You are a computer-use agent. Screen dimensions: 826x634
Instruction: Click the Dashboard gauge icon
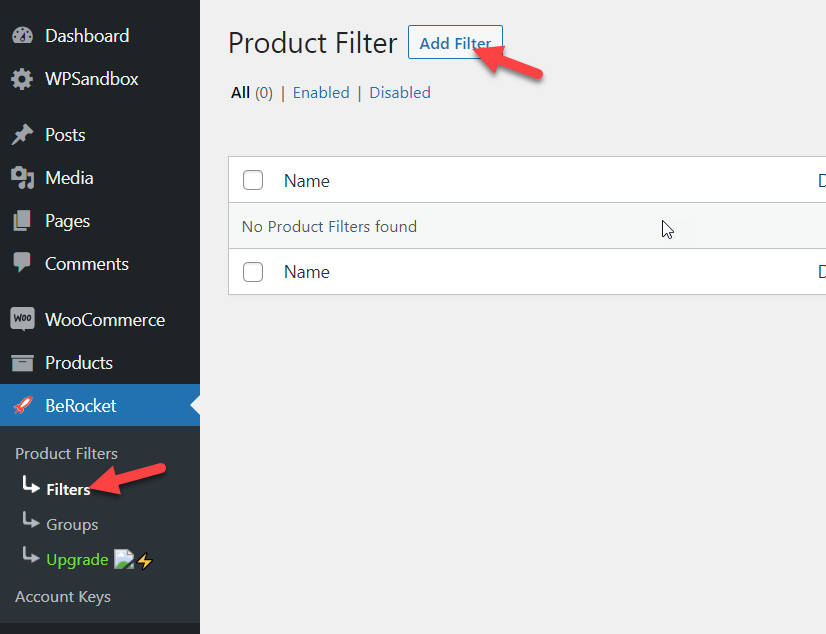pyautogui.click(x=22, y=35)
